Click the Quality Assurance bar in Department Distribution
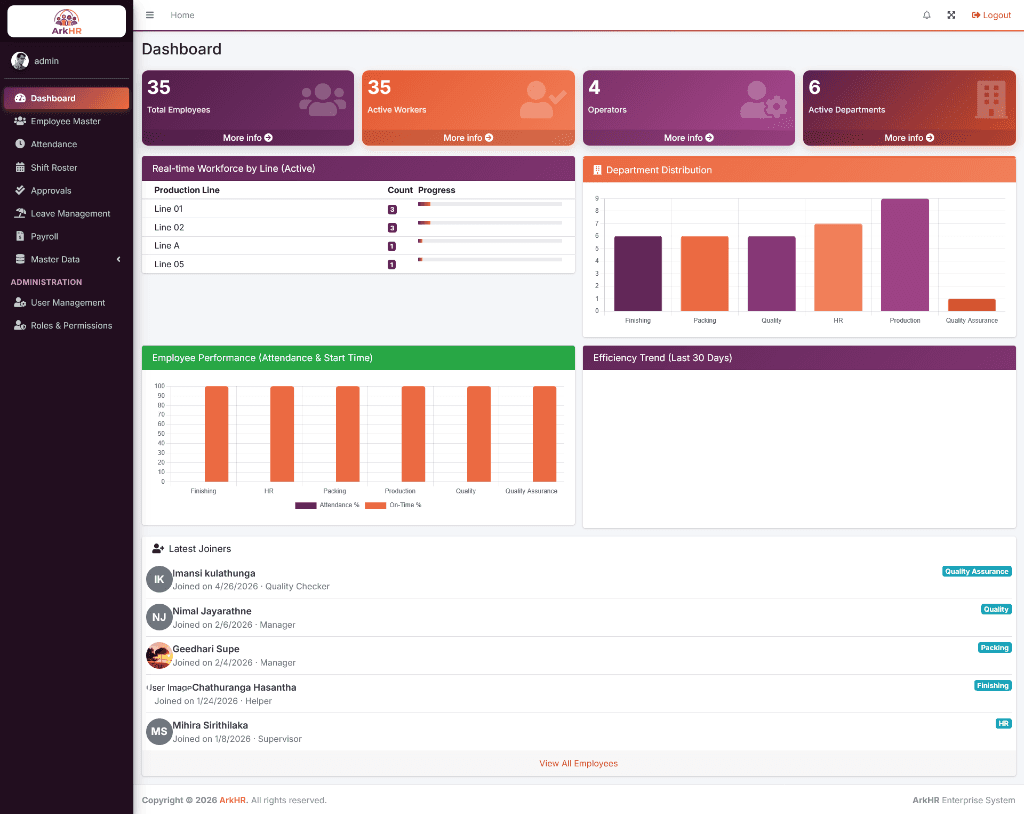 972,305
